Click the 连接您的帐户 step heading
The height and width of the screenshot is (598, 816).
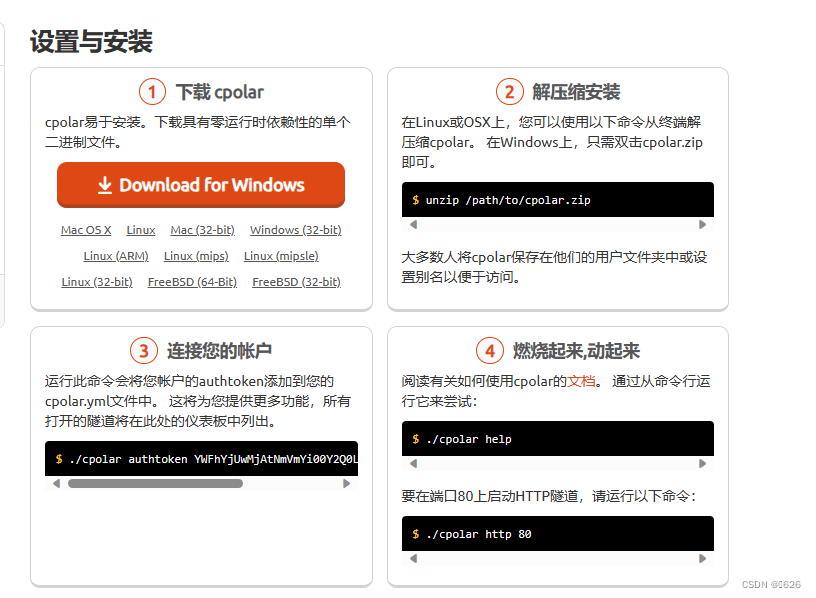click(219, 351)
